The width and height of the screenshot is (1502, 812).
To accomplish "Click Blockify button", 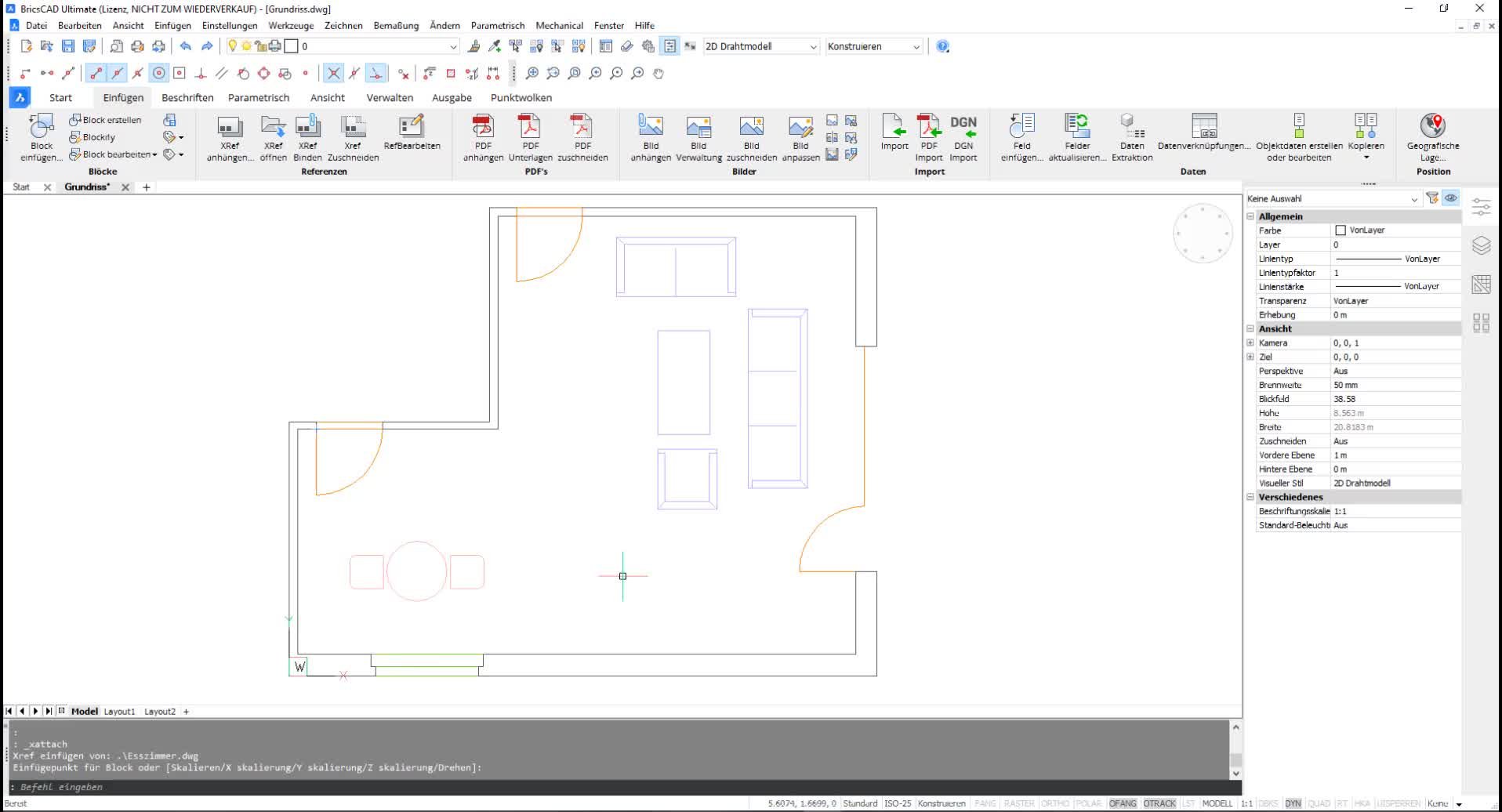I will pyautogui.click(x=92, y=137).
